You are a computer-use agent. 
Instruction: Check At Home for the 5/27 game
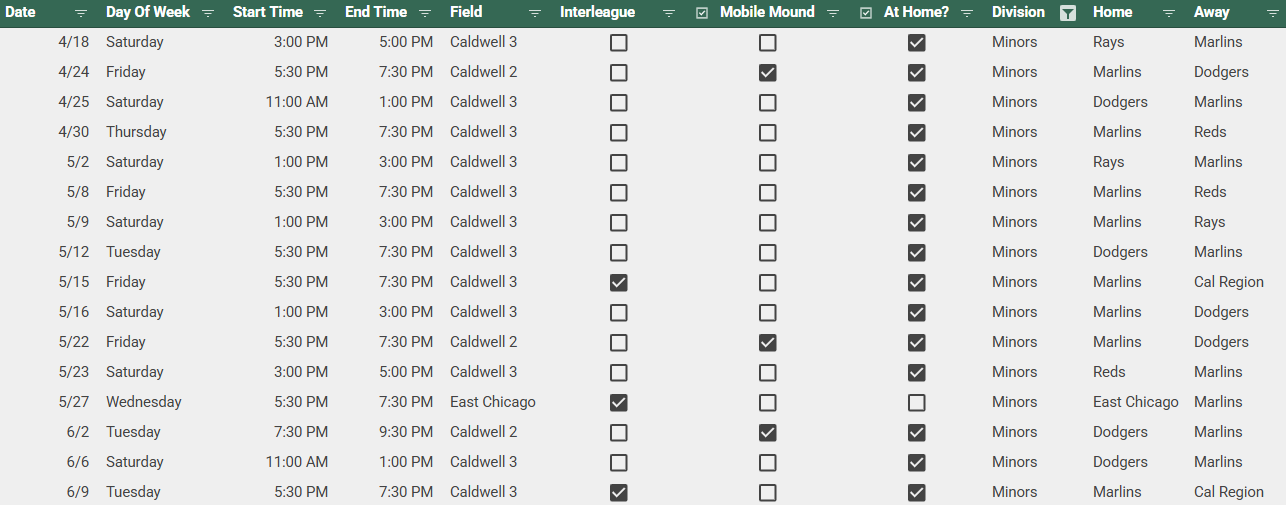click(x=916, y=402)
